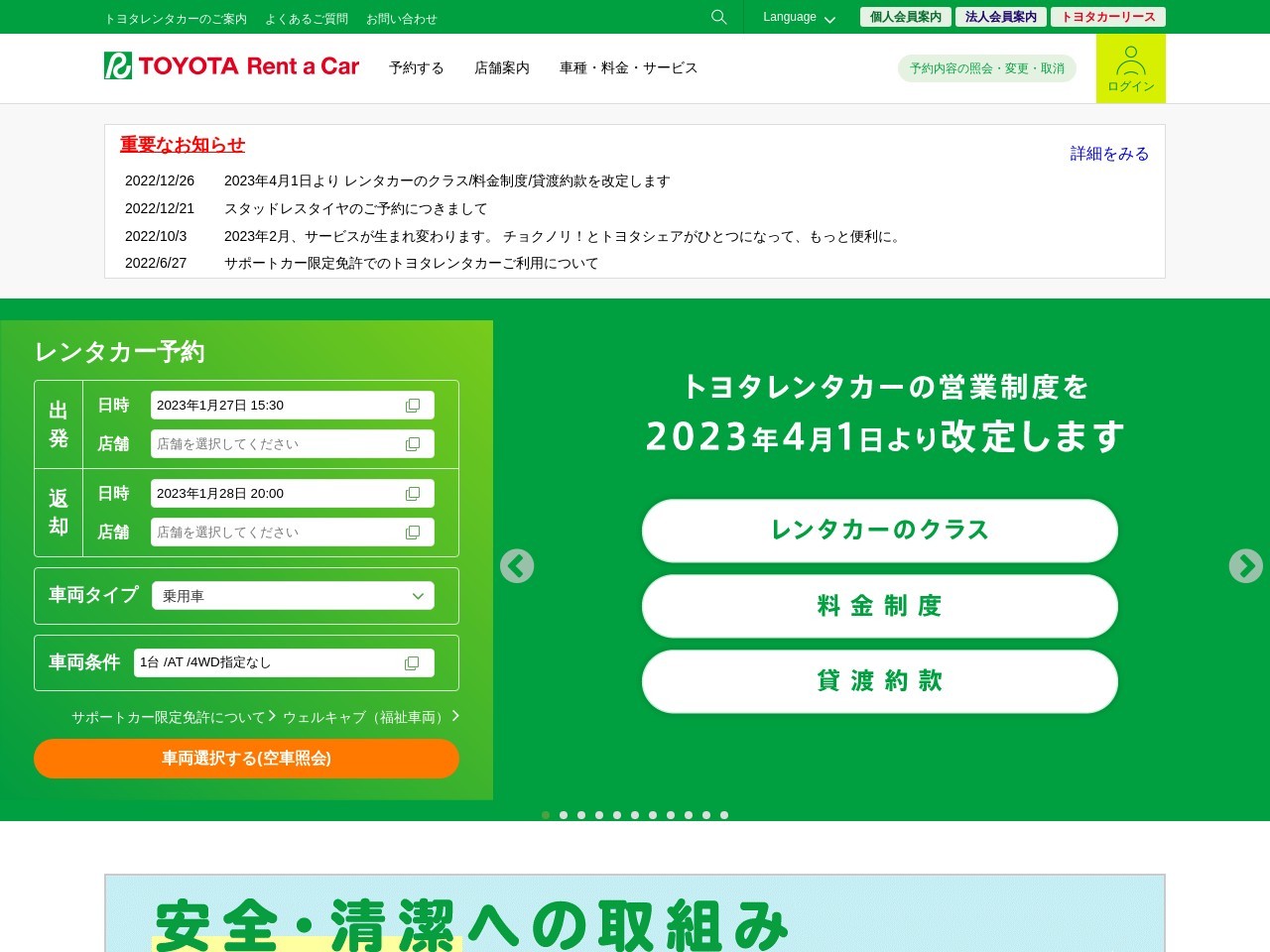Open スタッドレスタイヤのご予約につきまして notice

pos(356,208)
